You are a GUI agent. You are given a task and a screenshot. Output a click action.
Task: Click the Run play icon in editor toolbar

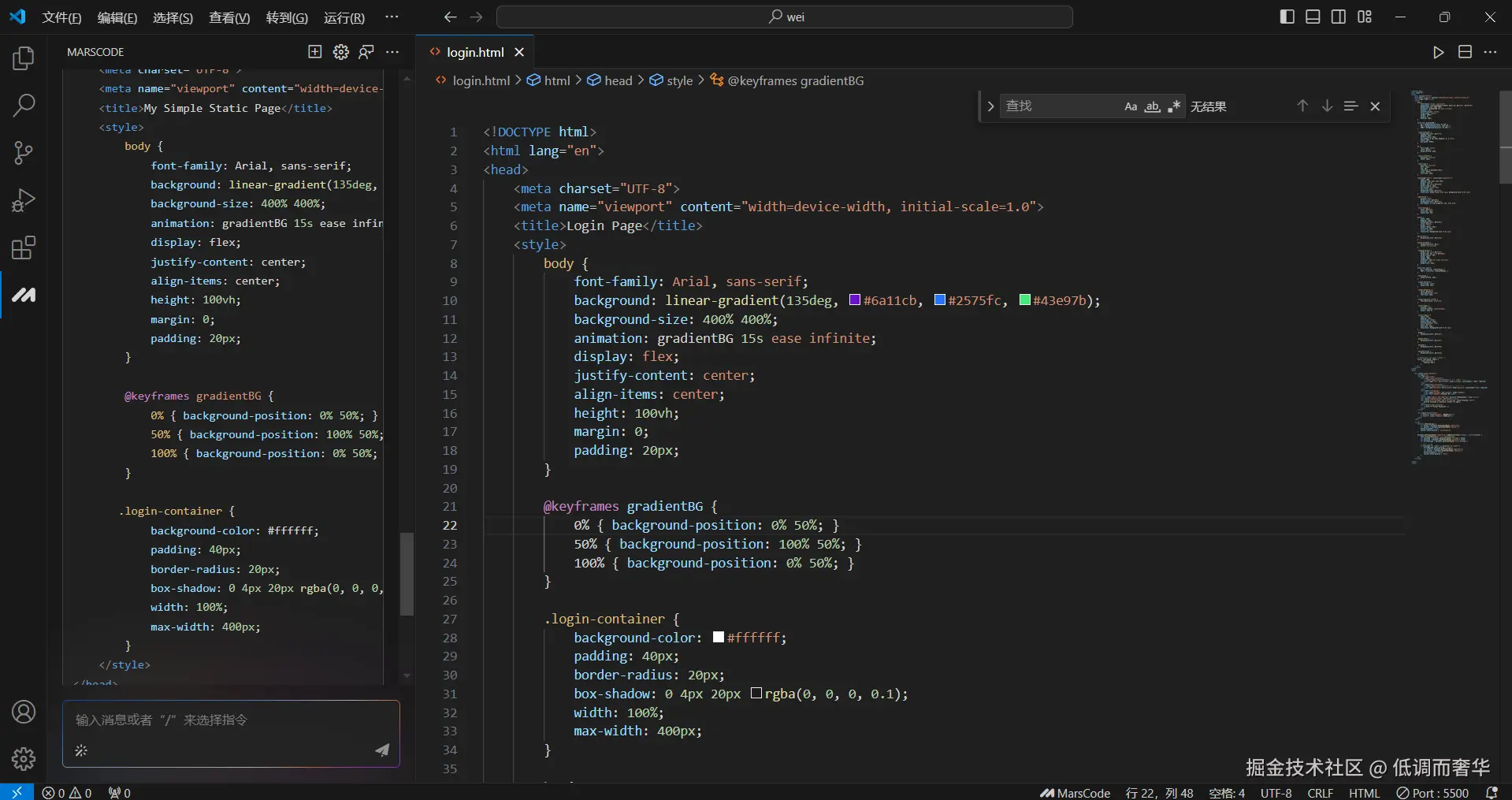point(1438,52)
